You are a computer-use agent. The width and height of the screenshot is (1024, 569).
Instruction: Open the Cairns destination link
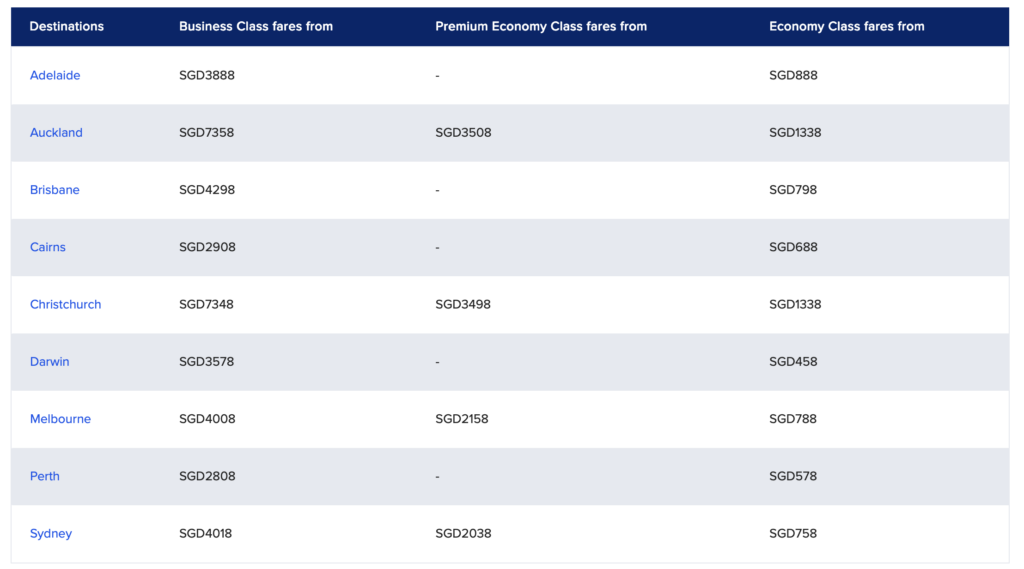pos(47,247)
